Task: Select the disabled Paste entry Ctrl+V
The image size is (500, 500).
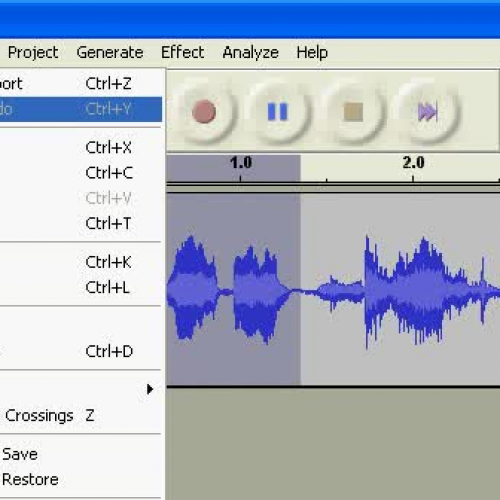Action: [81, 198]
